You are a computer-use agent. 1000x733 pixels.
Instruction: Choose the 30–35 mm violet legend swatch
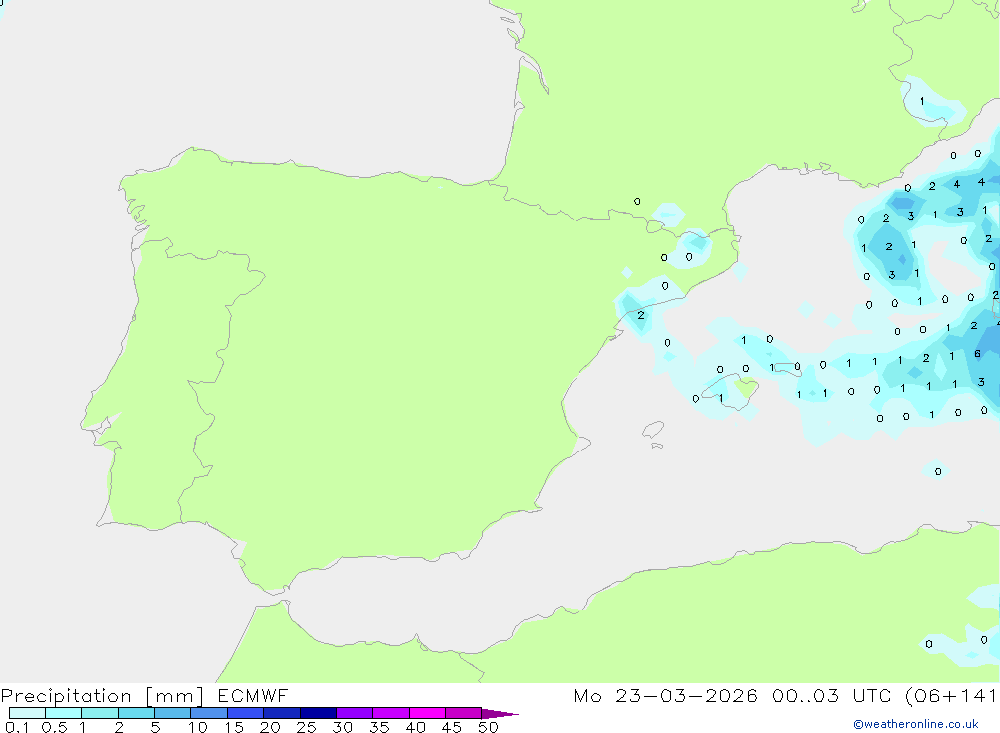[354, 713]
